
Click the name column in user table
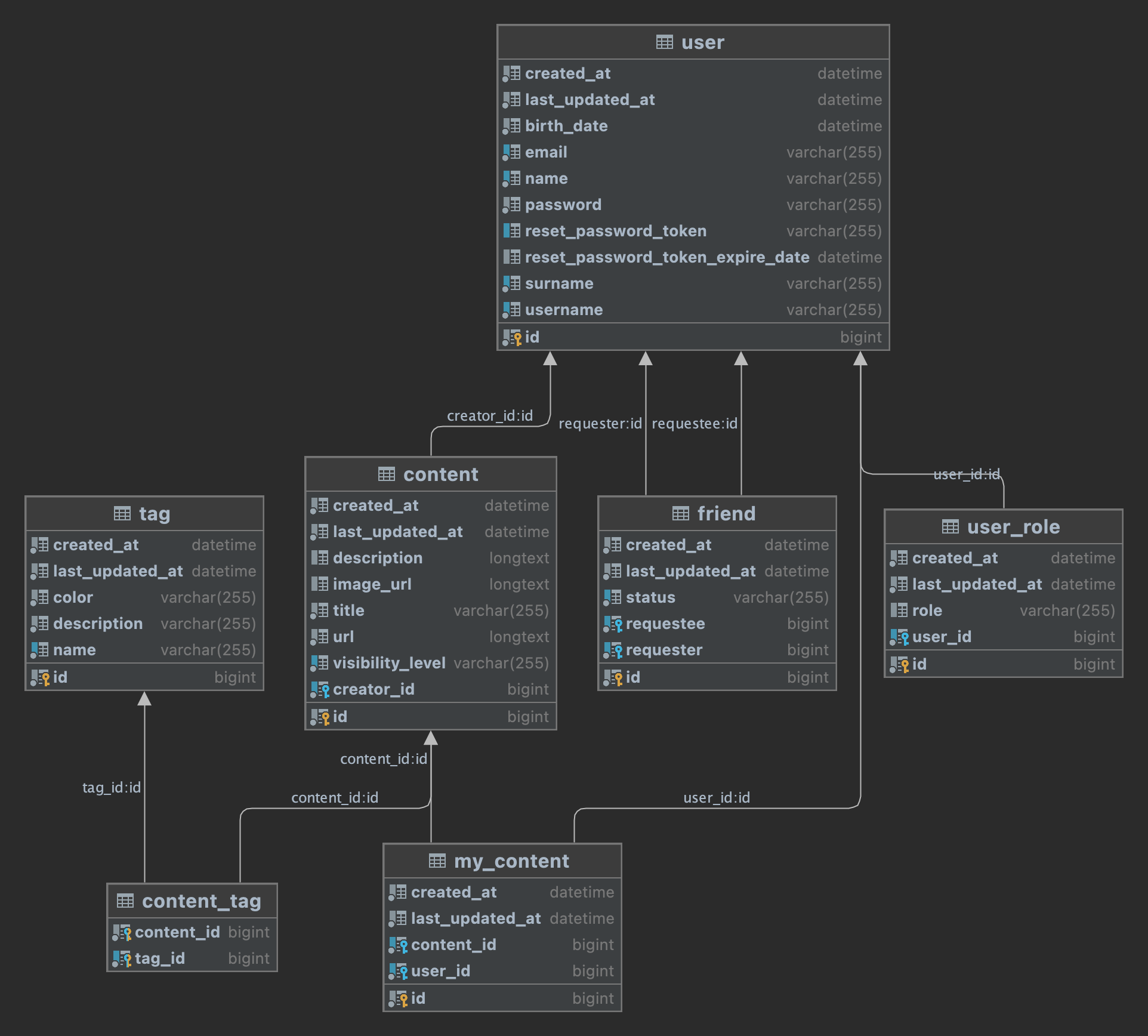pyautogui.click(x=693, y=178)
